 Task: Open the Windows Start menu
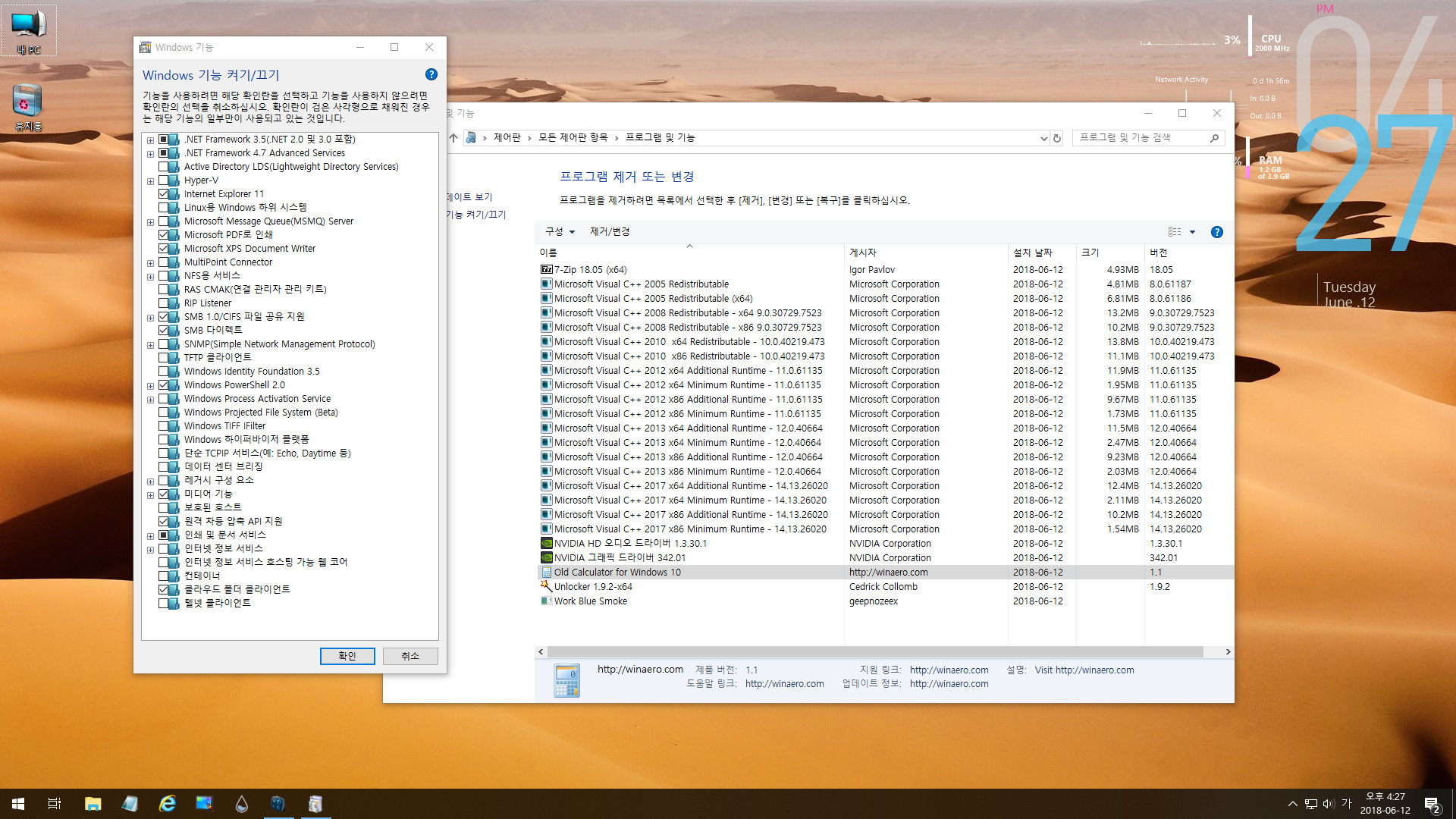click(x=18, y=804)
